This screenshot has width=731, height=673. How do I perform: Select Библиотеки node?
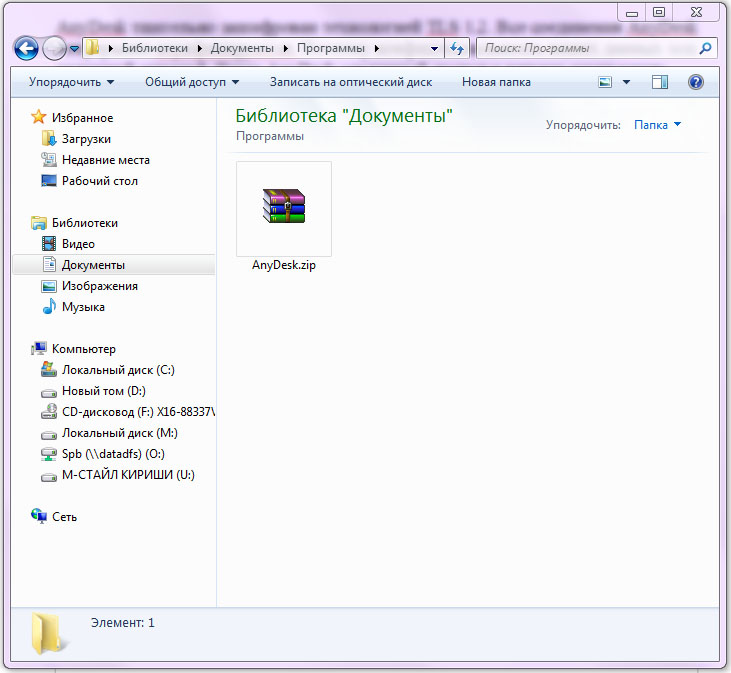pyautogui.click(x=85, y=223)
